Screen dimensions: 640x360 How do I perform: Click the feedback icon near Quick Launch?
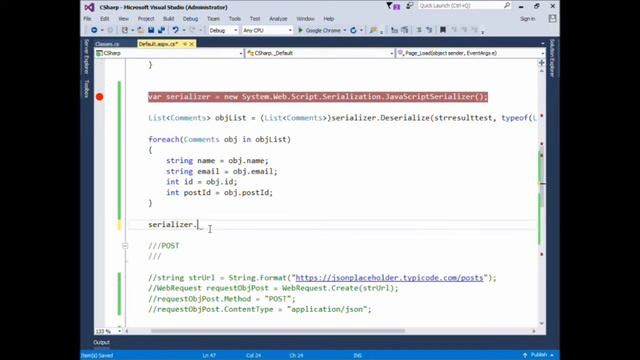coord(409,6)
